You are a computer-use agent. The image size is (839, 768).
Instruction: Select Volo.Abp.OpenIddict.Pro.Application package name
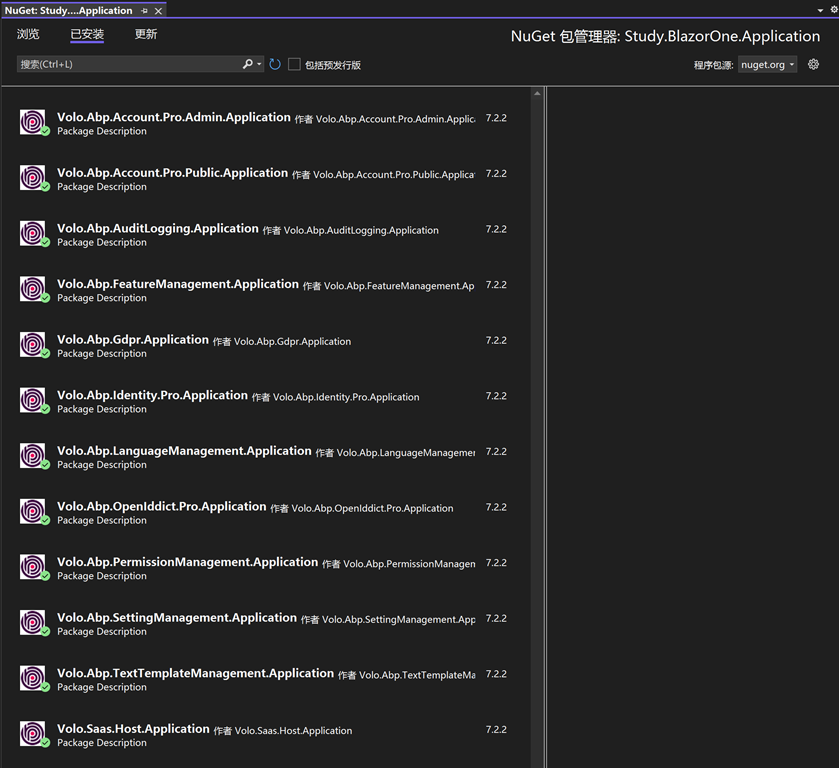tap(162, 507)
